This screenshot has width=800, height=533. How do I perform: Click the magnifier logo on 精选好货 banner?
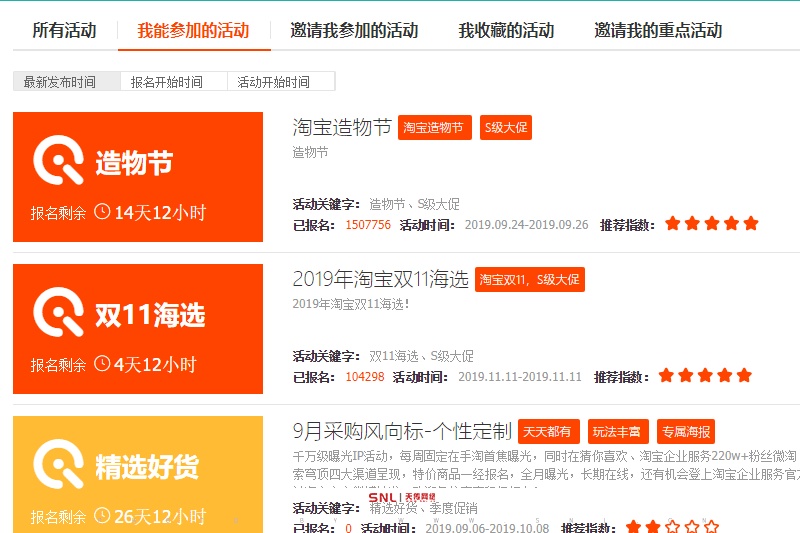click(58, 464)
